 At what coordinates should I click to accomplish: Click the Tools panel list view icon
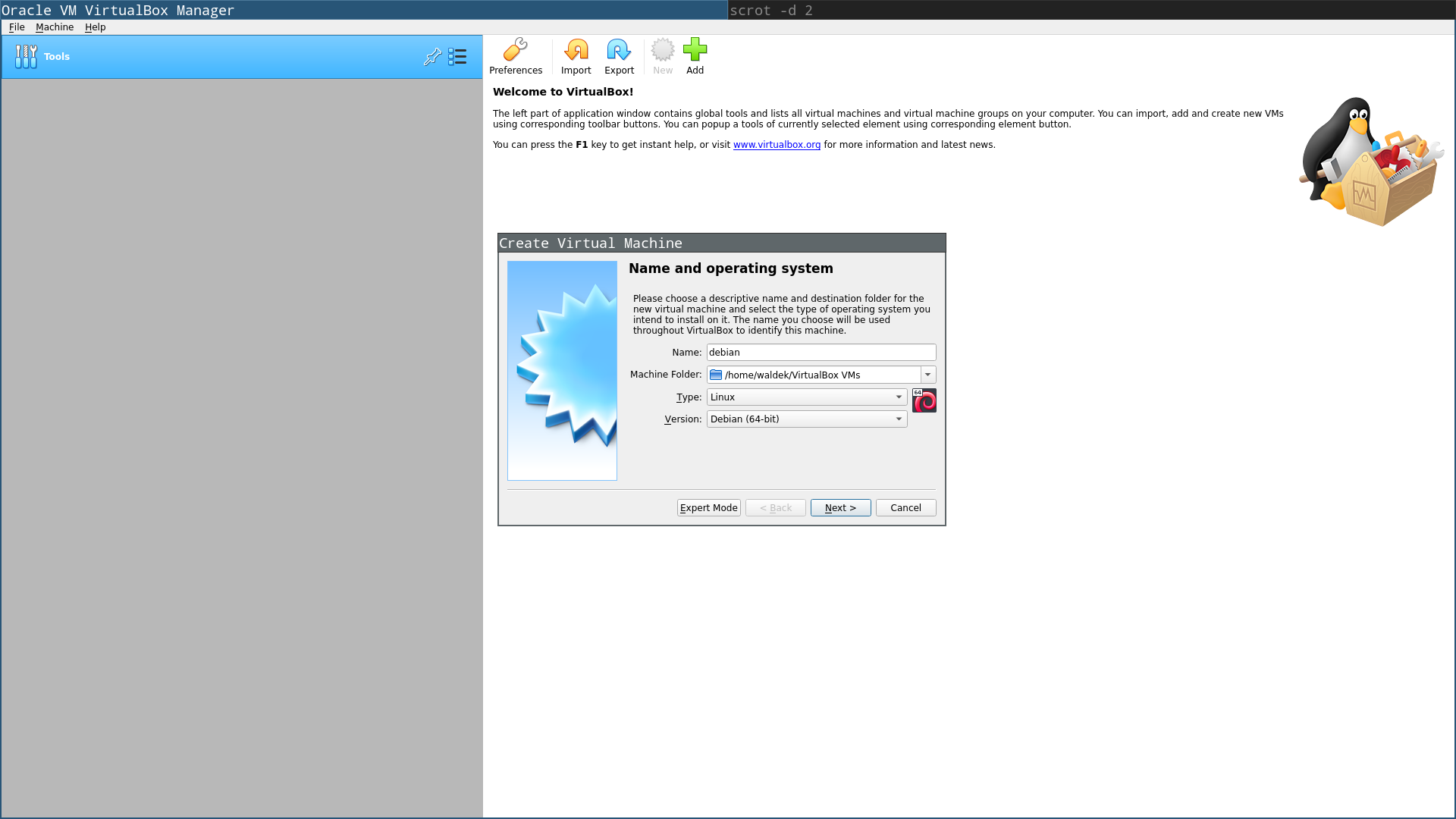pyautogui.click(x=459, y=56)
